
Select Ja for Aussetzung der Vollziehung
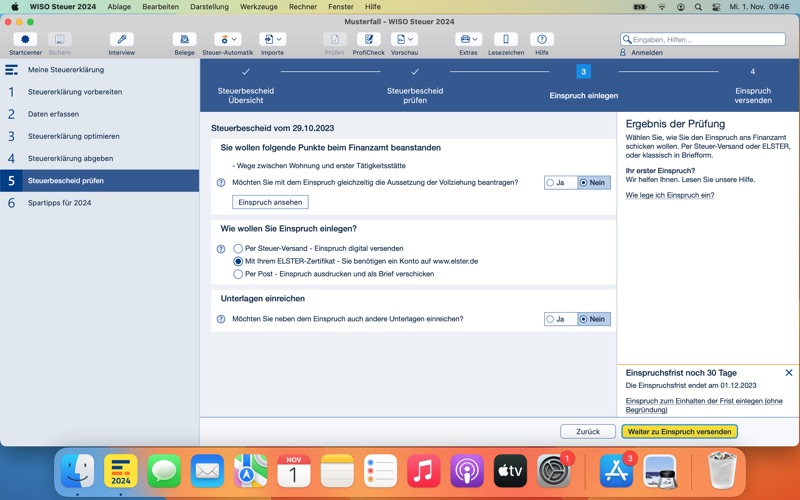coord(560,183)
